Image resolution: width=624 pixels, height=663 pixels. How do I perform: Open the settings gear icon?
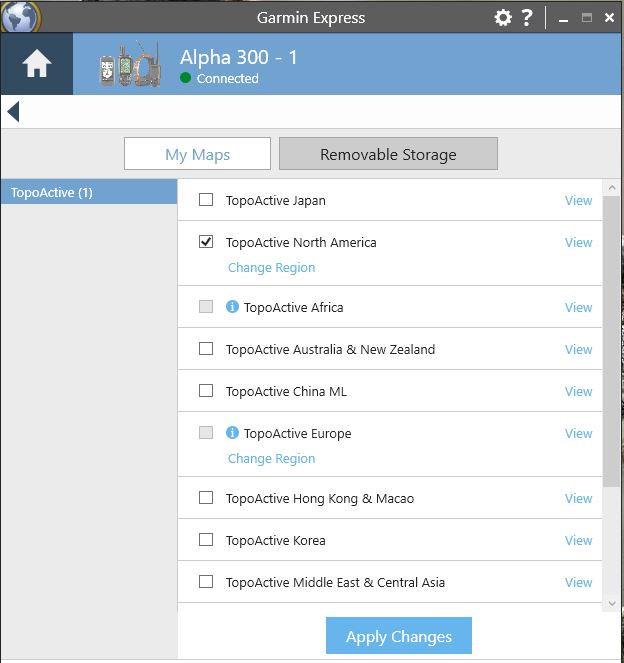pyautogui.click(x=503, y=18)
